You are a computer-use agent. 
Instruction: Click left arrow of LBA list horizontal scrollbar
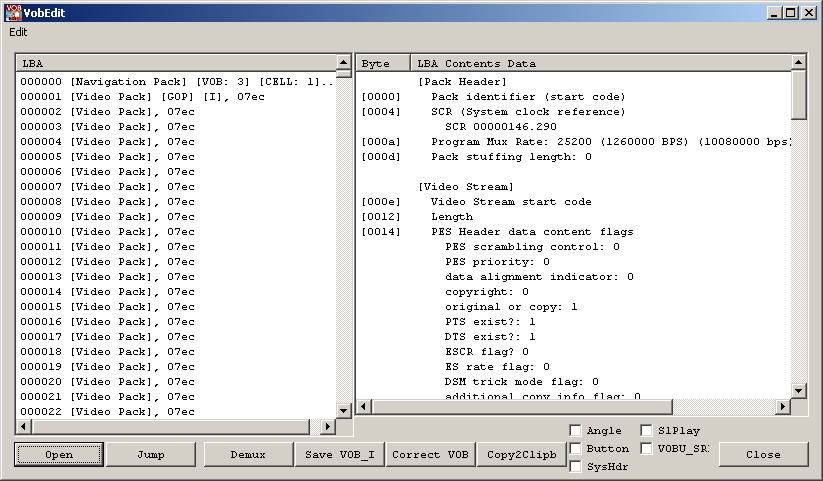click(x=23, y=426)
